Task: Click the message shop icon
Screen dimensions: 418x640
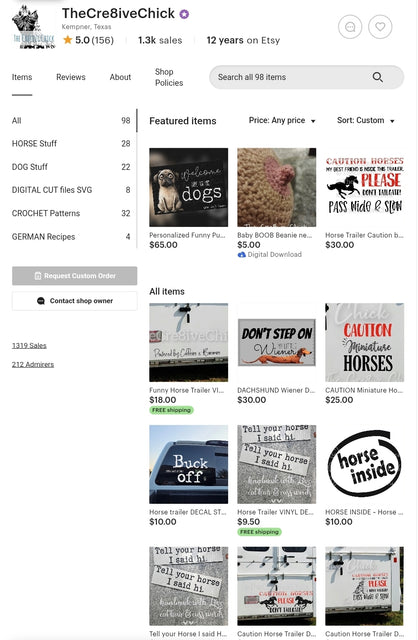Action: click(x=350, y=27)
